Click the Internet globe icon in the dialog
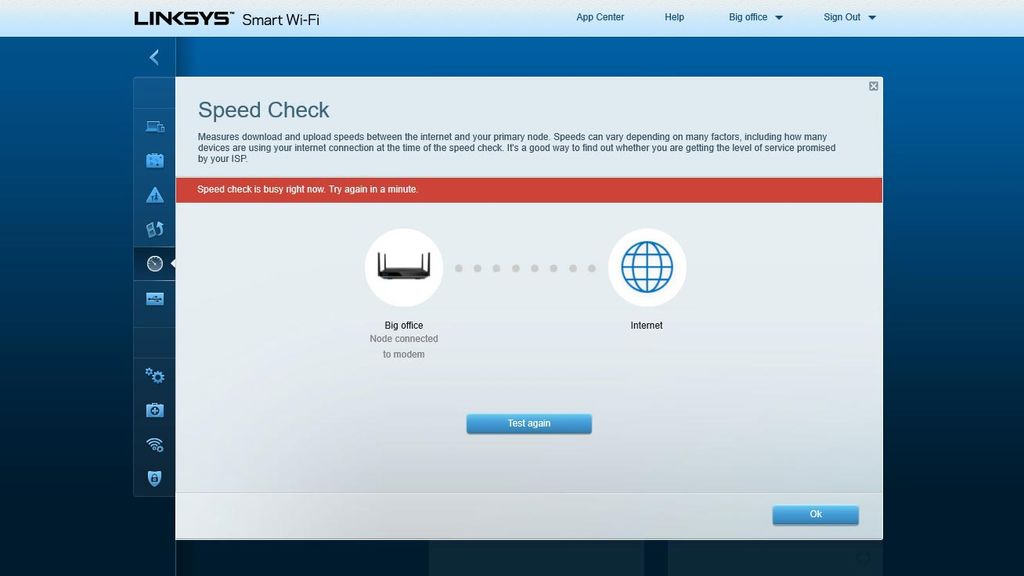This screenshot has height=576, width=1024. pos(647,267)
